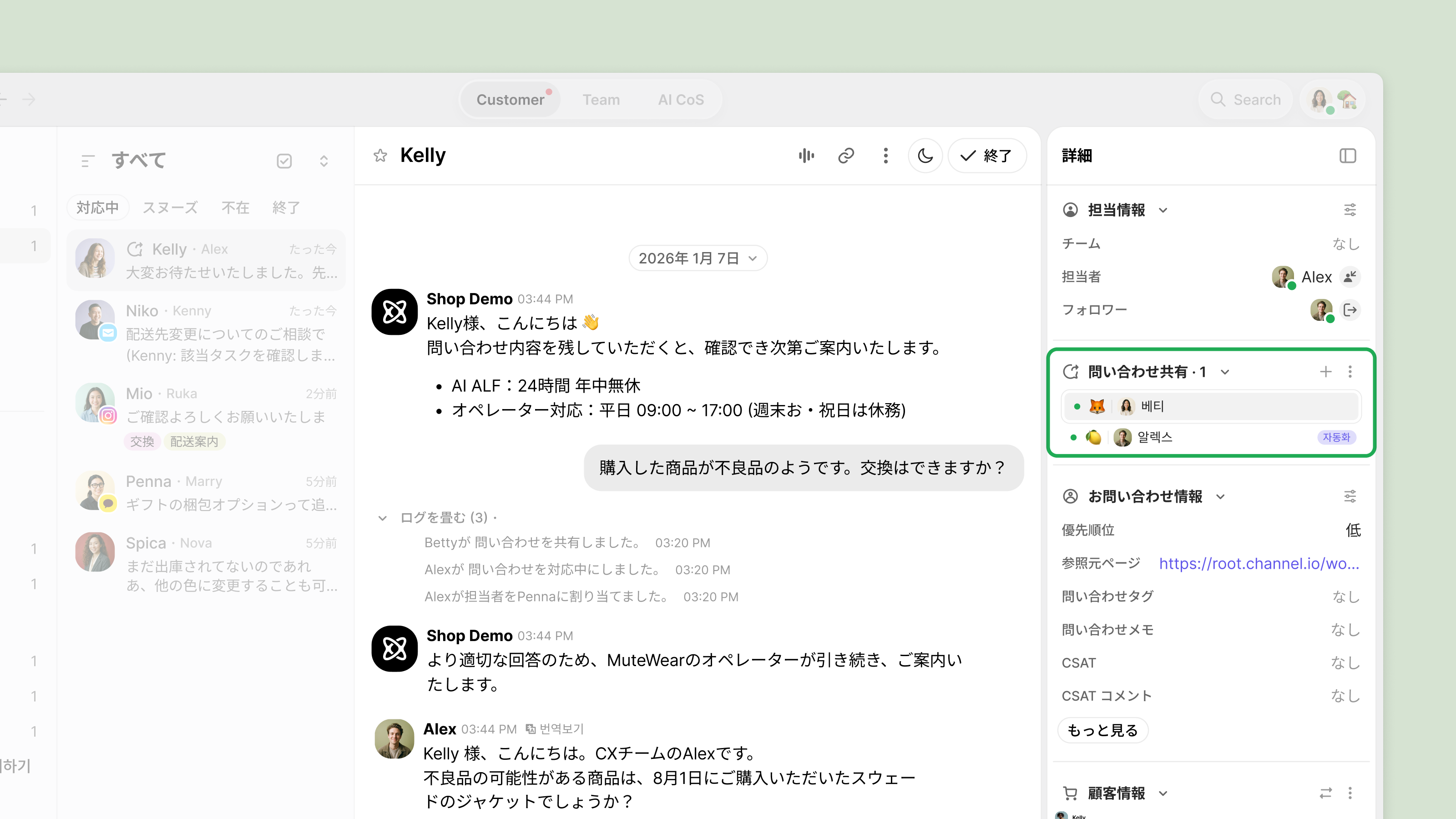The image size is (1456, 819).
Task: Open 顧客情報 three-dot menu
Action: 1350,793
